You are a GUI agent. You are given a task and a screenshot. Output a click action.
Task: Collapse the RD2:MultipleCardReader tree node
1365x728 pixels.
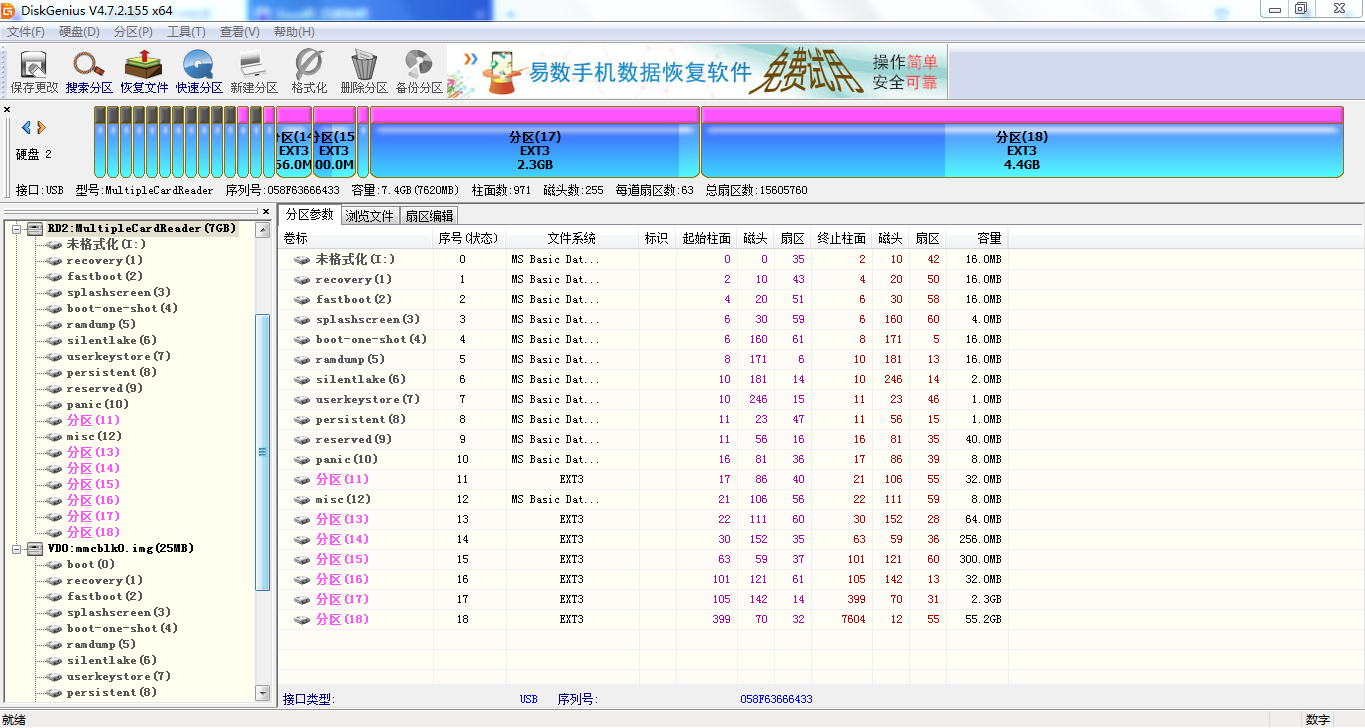tap(17, 228)
